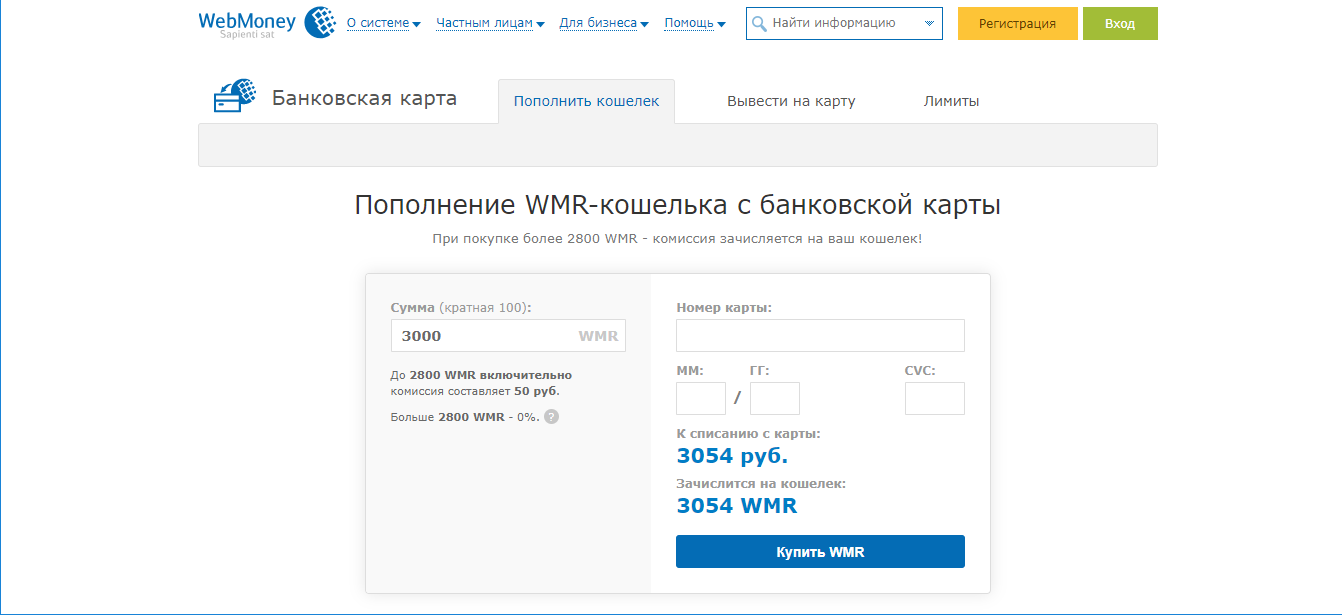Click the magnifier icon in the search box
1342x615 pixels.
point(760,24)
